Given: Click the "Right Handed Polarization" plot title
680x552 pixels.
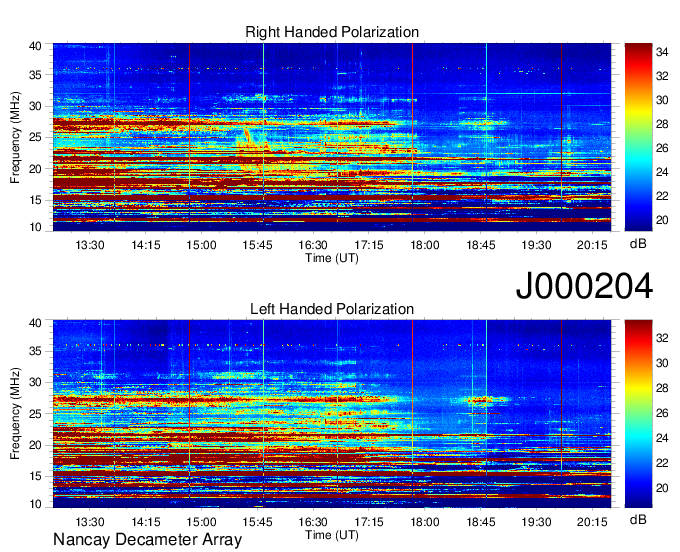Looking at the screenshot, I should pos(332,32).
